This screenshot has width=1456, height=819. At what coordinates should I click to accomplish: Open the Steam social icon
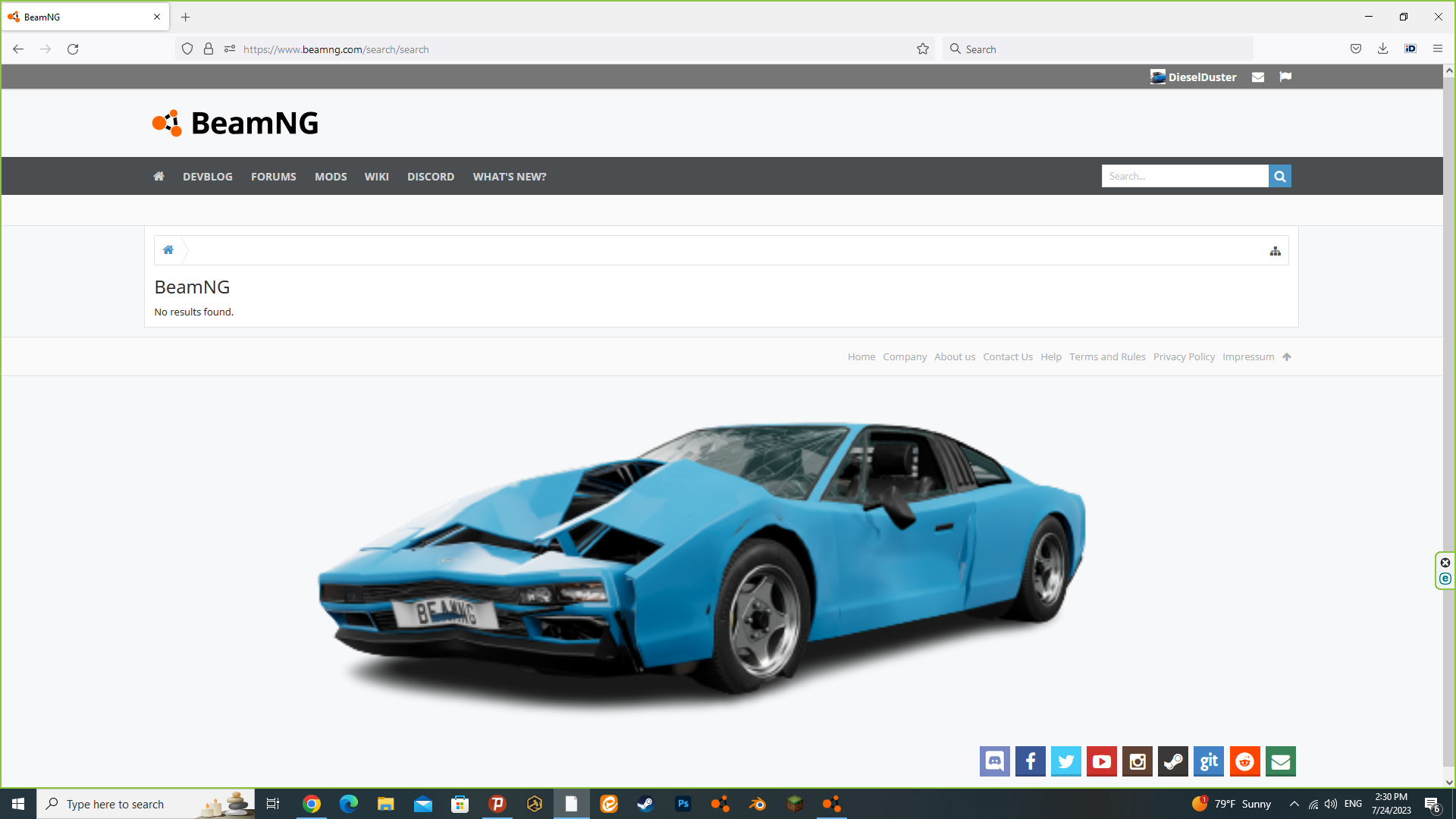[x=1172, y=761]
